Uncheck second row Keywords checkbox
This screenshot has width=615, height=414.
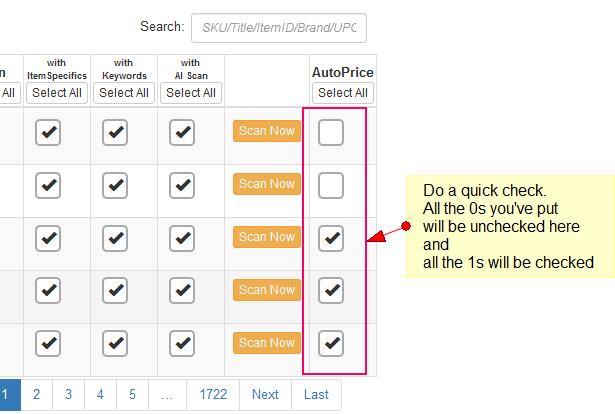pos(115,185)
